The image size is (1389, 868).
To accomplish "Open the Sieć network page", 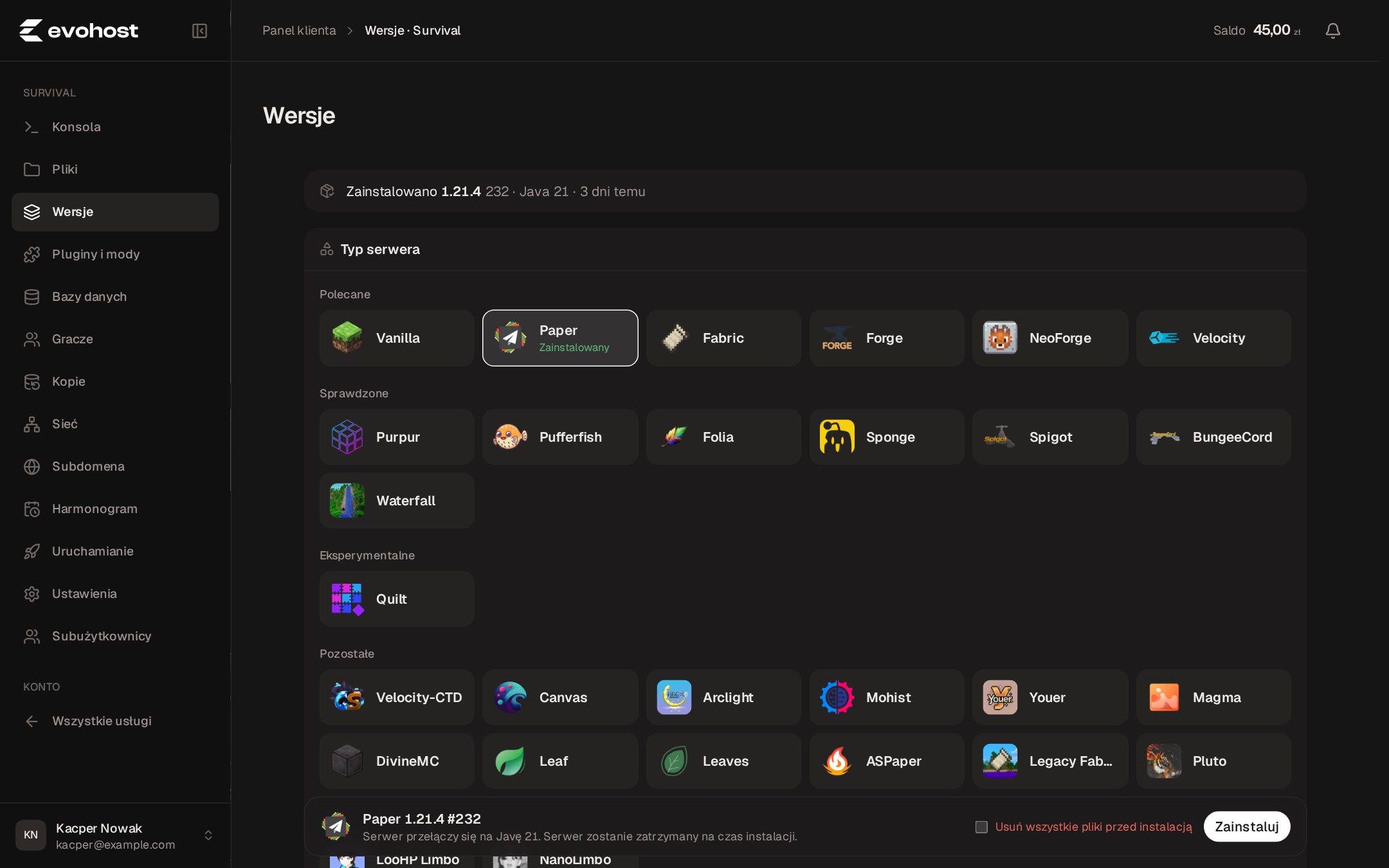I will click(115, 424).
